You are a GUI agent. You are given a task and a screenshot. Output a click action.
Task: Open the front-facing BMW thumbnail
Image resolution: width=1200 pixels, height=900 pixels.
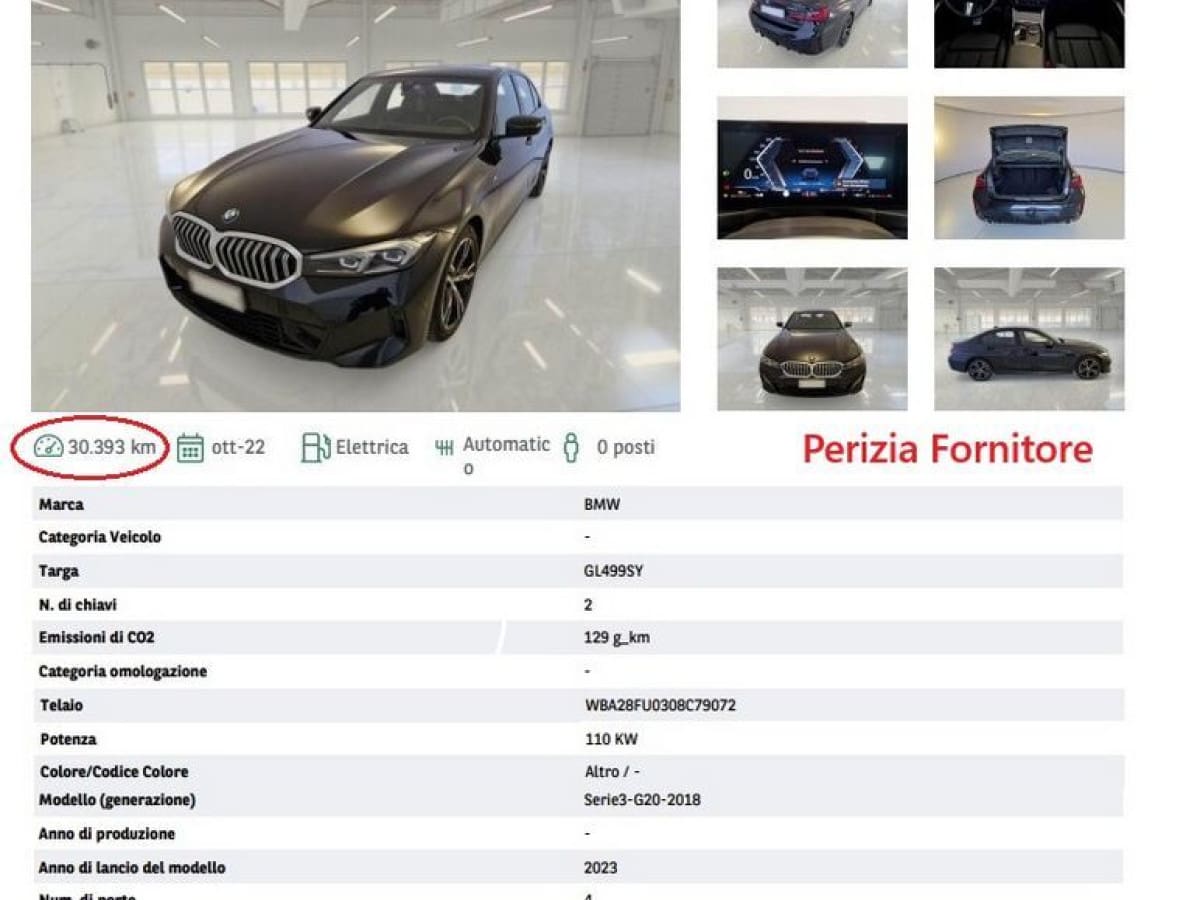click(812, 339)
